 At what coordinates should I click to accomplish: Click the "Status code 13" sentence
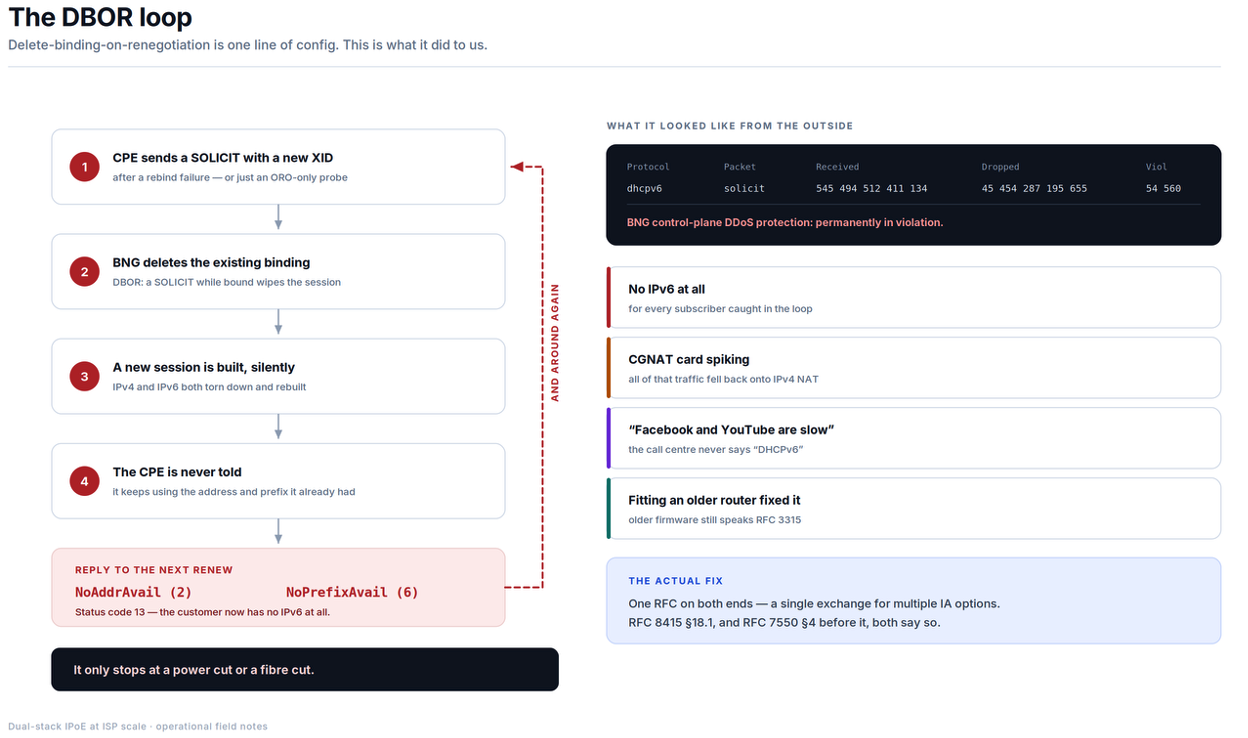(x=202, y=612)
